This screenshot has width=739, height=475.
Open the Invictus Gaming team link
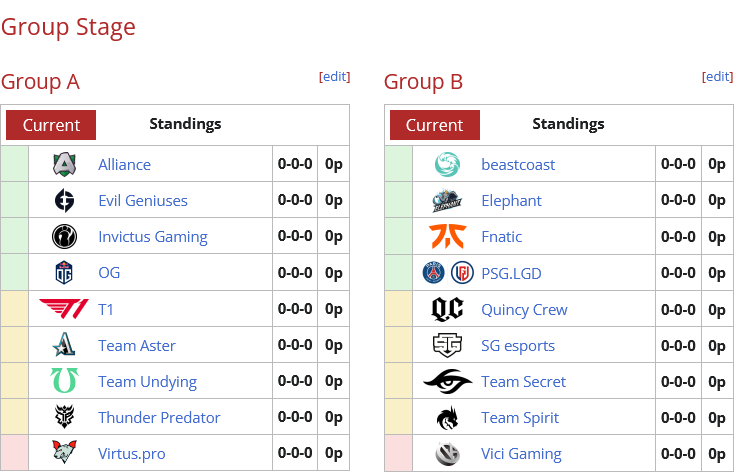[153, 237]
